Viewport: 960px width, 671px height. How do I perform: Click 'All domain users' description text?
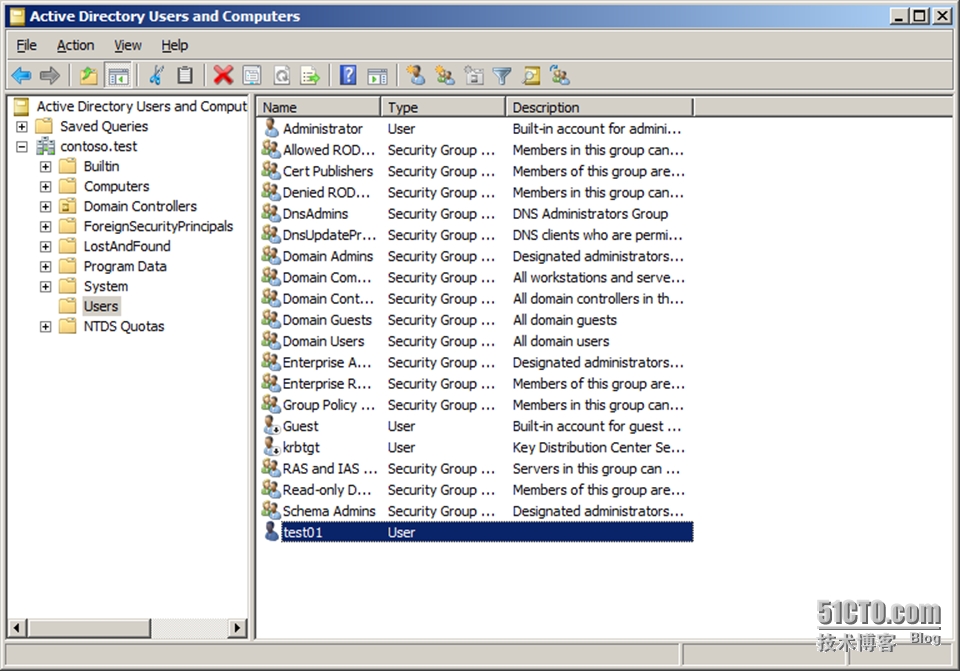coord(561,341)
